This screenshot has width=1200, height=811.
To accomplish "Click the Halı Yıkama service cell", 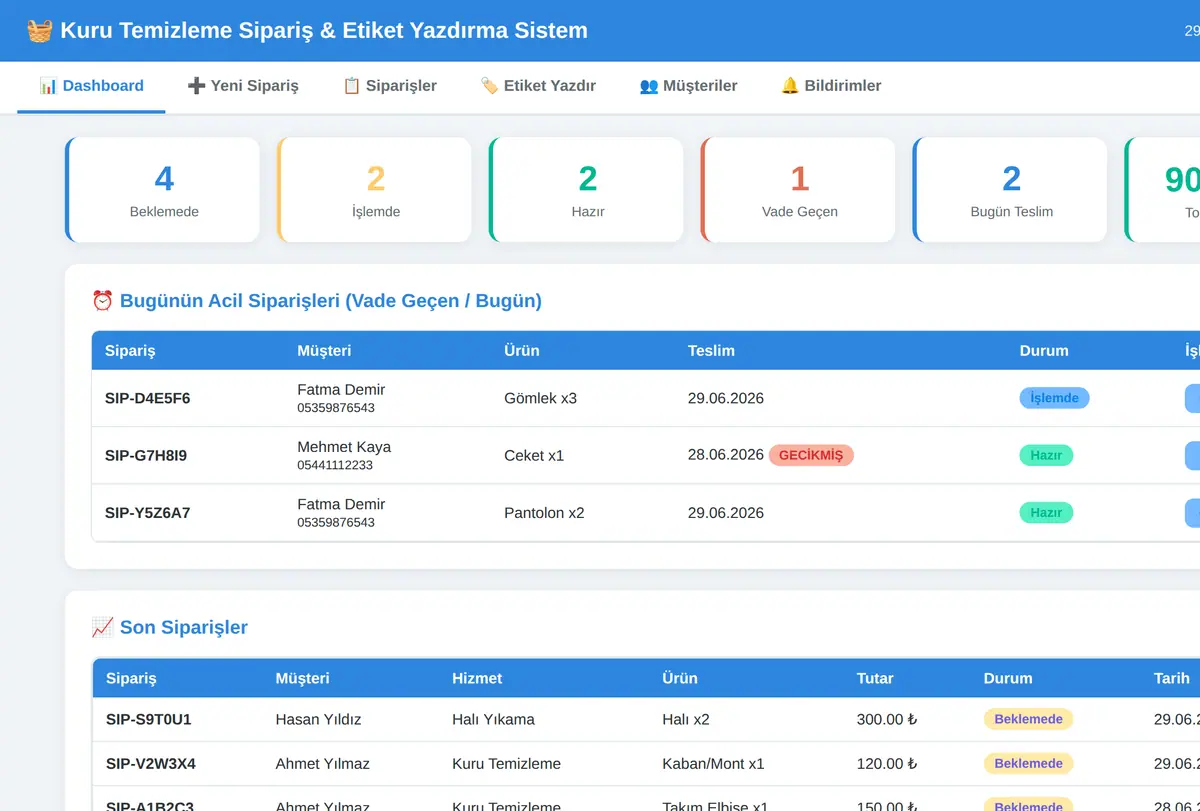I will click(493, 719).
